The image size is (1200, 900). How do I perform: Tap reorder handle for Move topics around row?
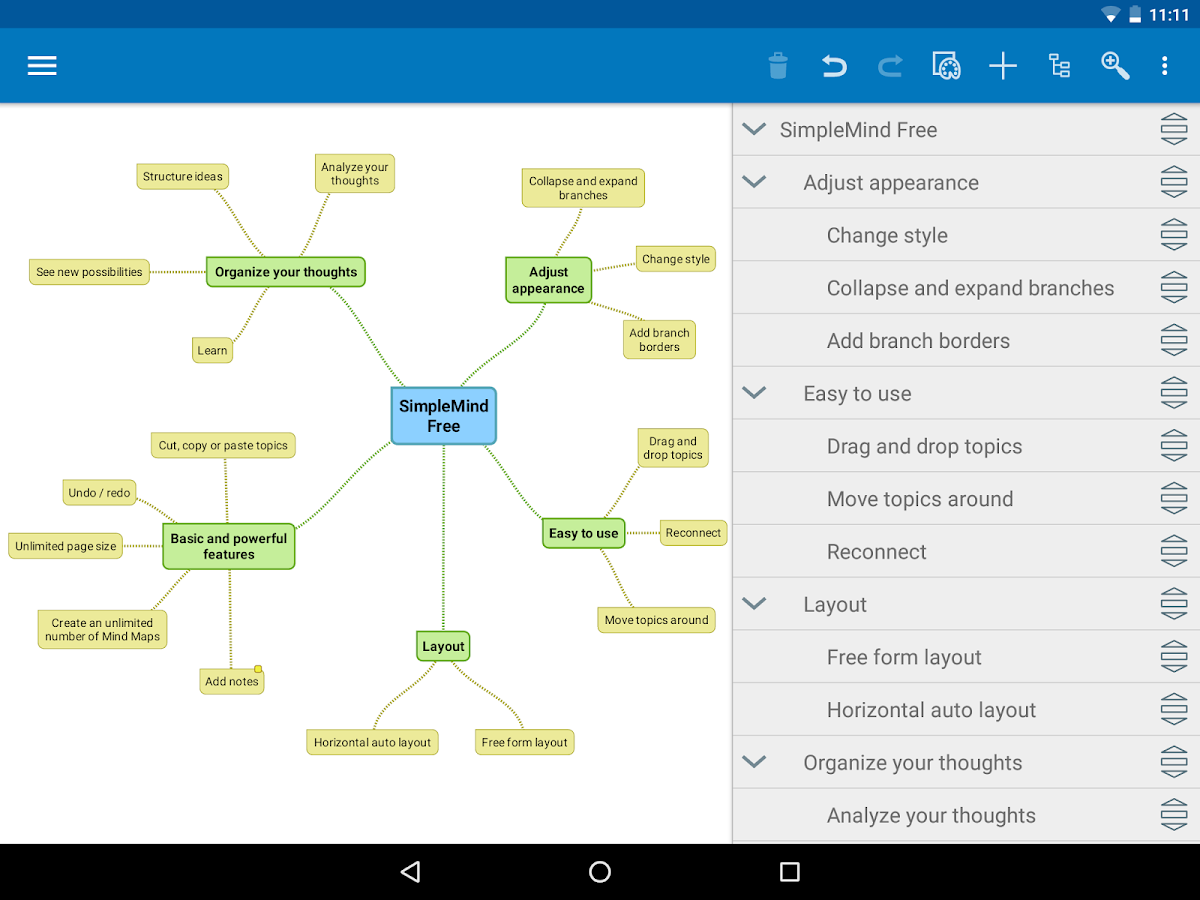point(1174,499)
